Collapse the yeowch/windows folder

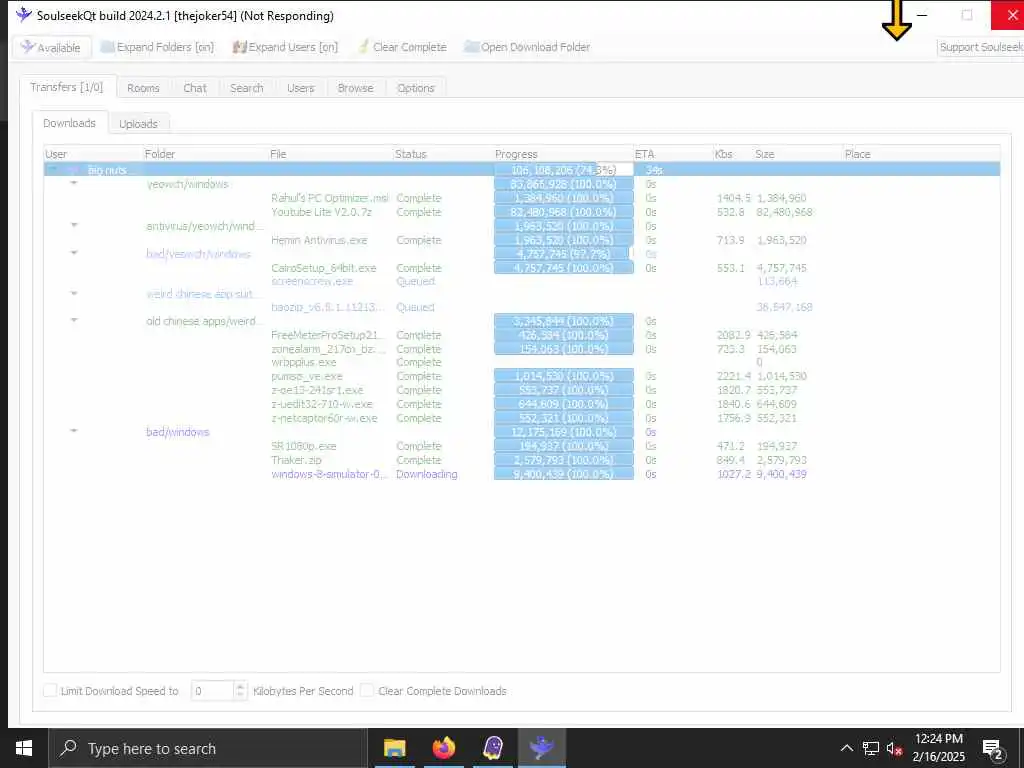point(74,184)
